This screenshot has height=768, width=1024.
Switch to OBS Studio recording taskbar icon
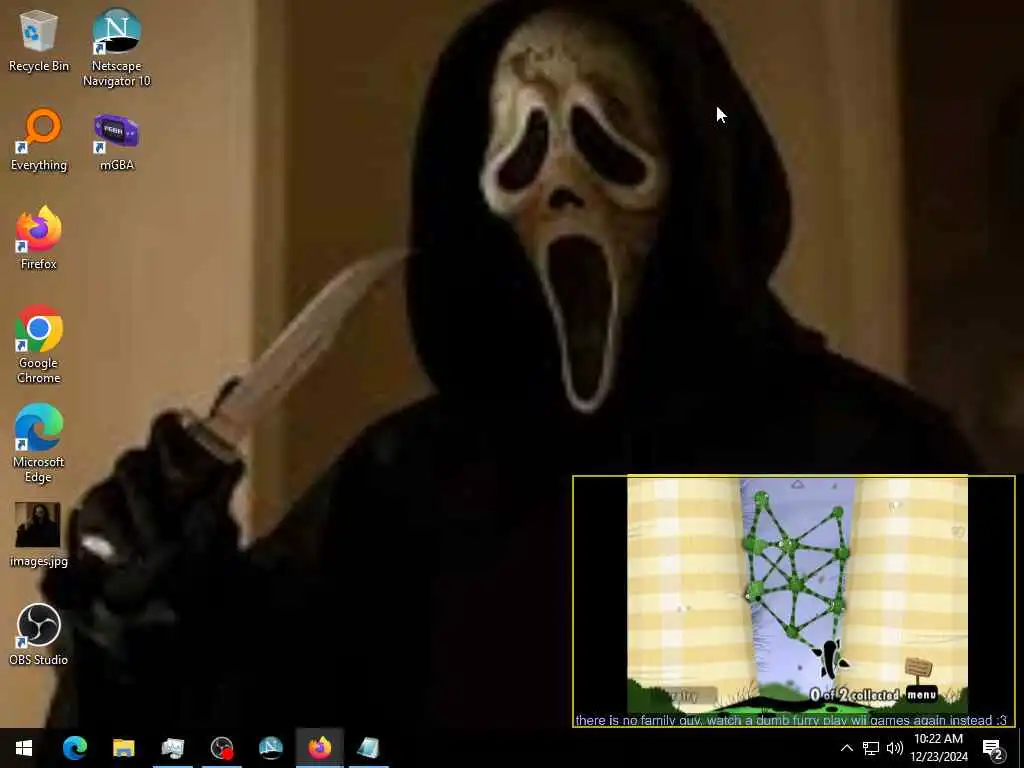[222, 748]
